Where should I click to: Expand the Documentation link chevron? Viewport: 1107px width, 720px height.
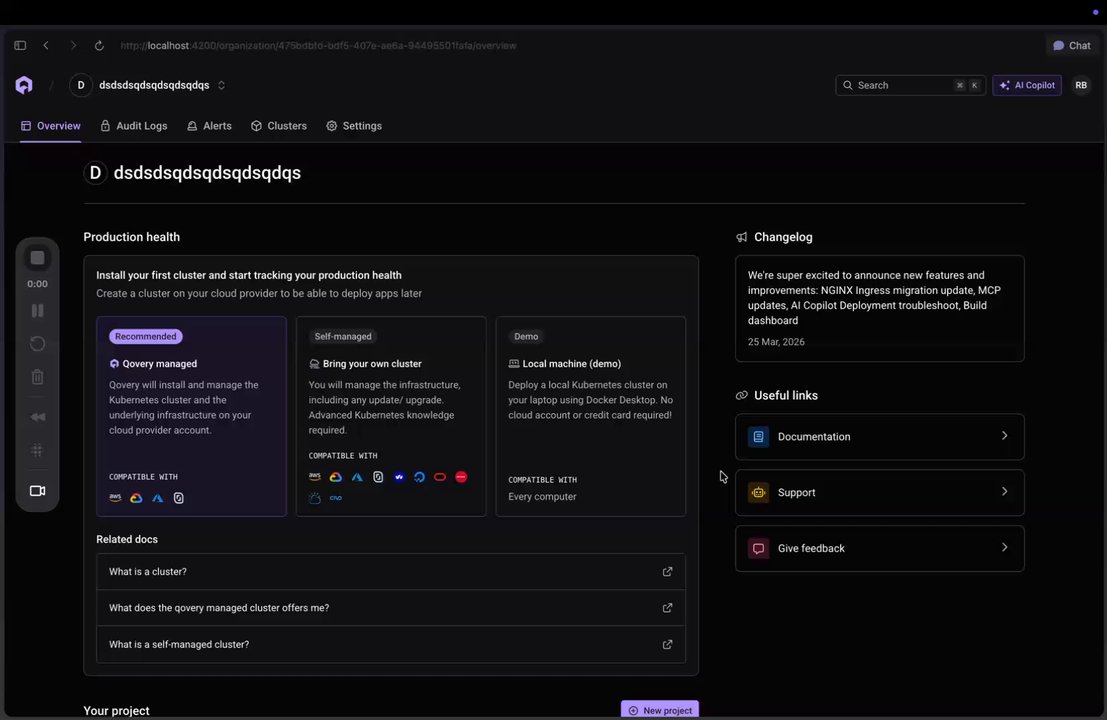click(x=1004, y=436)
